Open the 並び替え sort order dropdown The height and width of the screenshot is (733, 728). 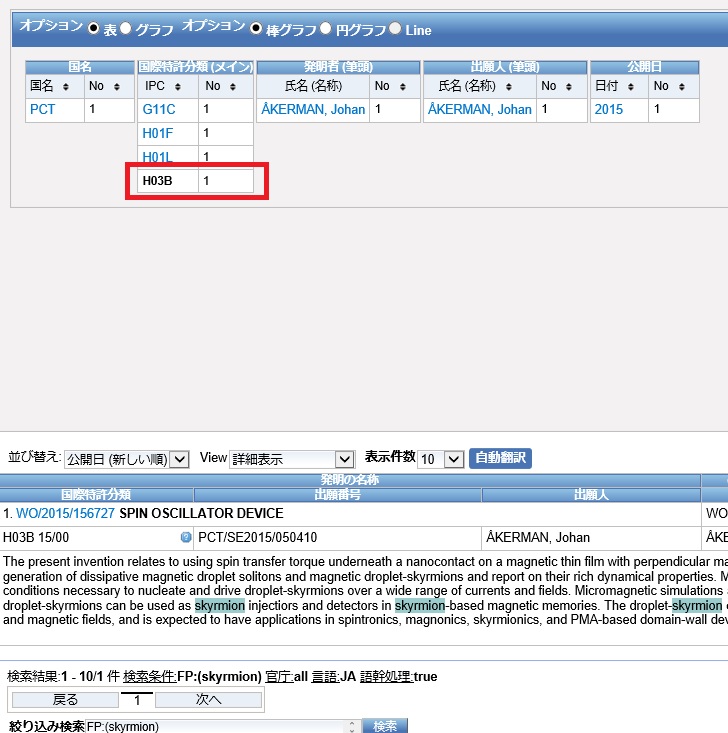click(x=127, y=459)
